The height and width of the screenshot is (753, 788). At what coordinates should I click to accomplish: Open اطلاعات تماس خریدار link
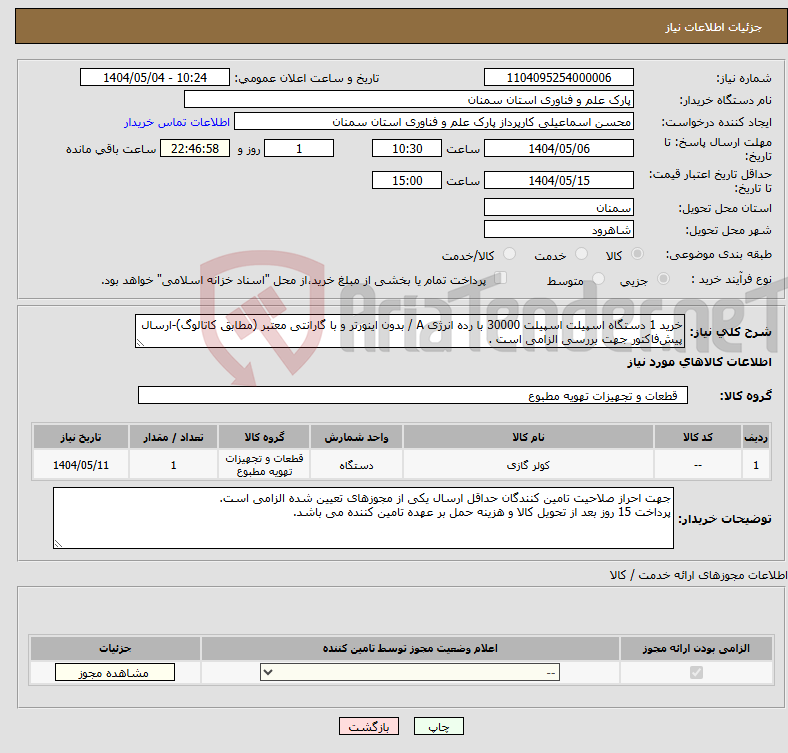177,122
